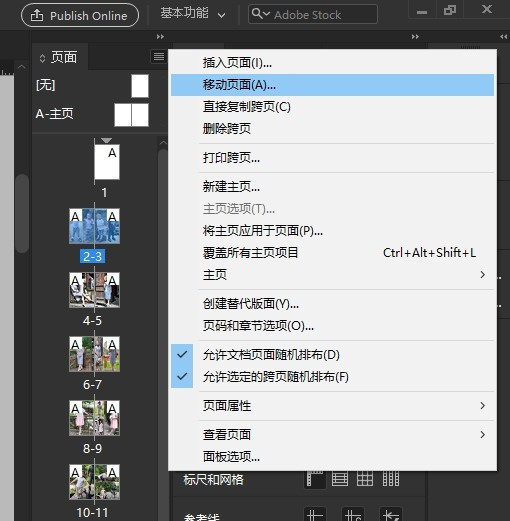Screen dimensions: 510x521
Task: Search in the Adobe Stock field
Action: point(313,14)
